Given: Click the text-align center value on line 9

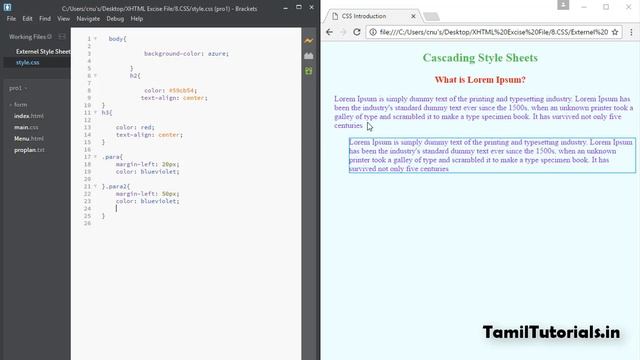Looking at the screenshot, I should pos(193,98).
